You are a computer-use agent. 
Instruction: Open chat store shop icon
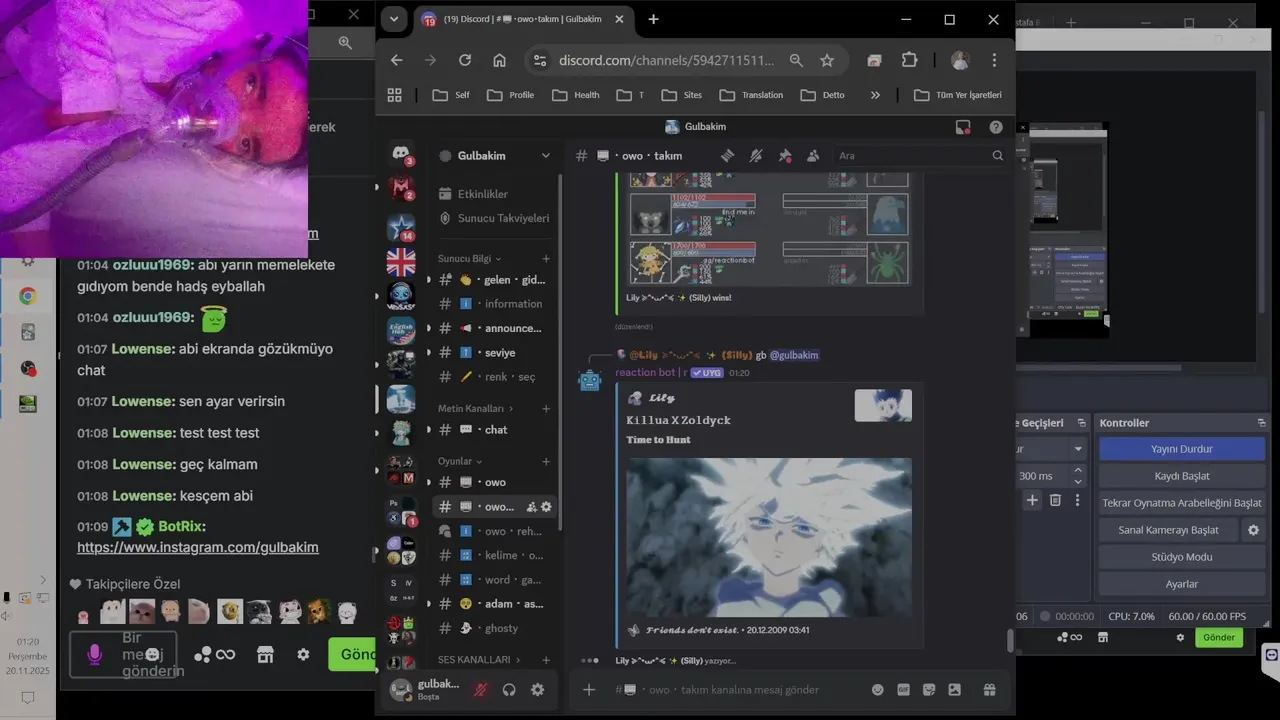tap(265, 654)
